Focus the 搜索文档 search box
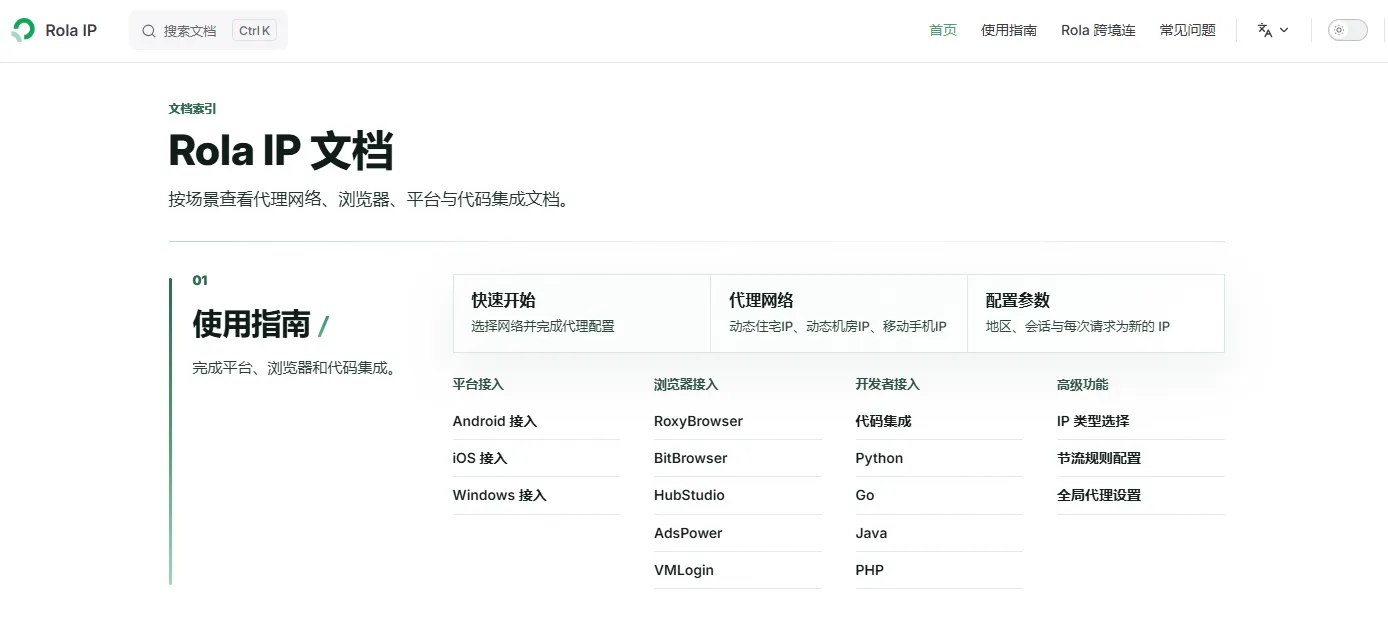The height and width of the screenshot is (622, 1388). coord(208,31)
